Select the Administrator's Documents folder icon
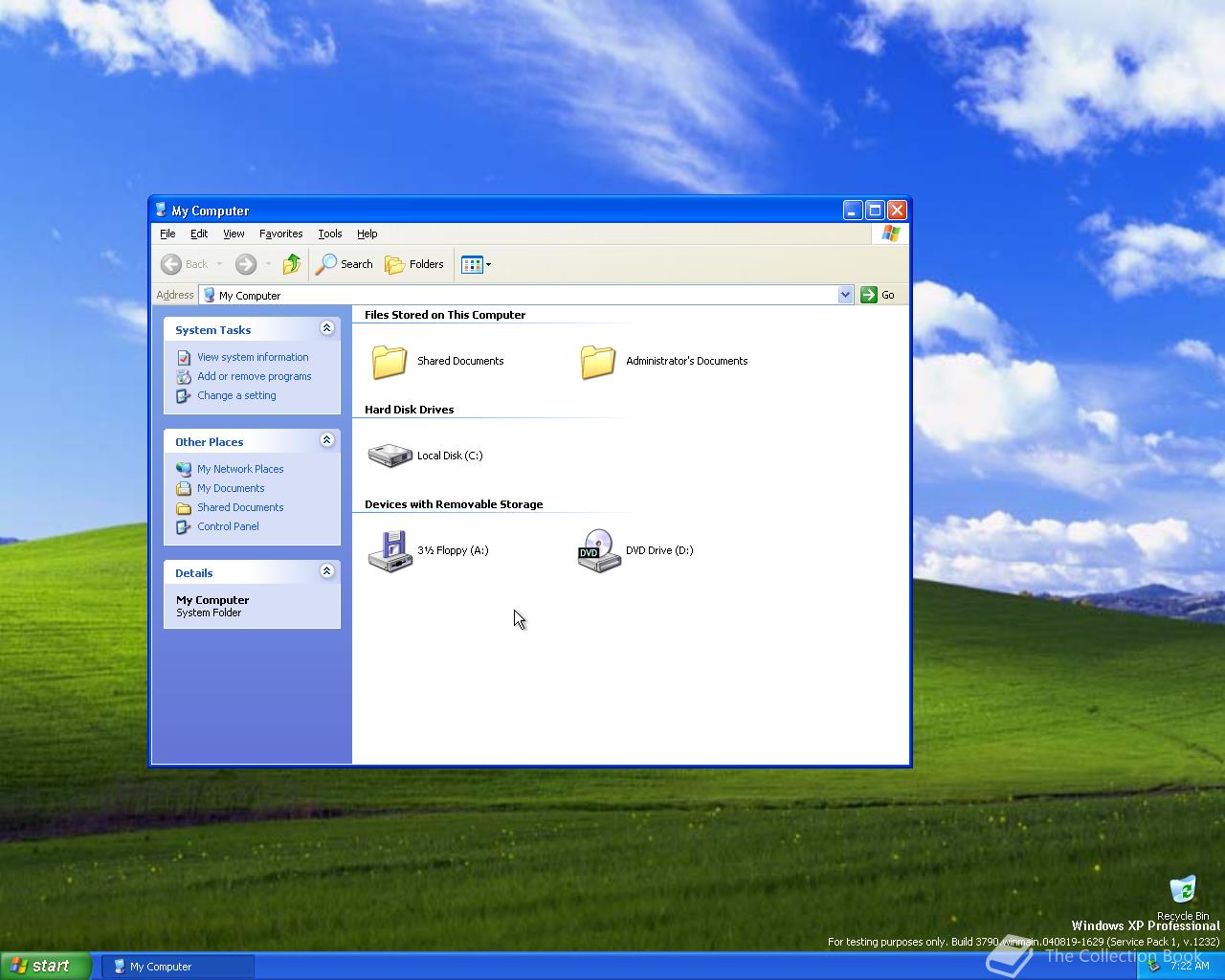The width and height of the screenshot is (1225, 980). [598, 362]
